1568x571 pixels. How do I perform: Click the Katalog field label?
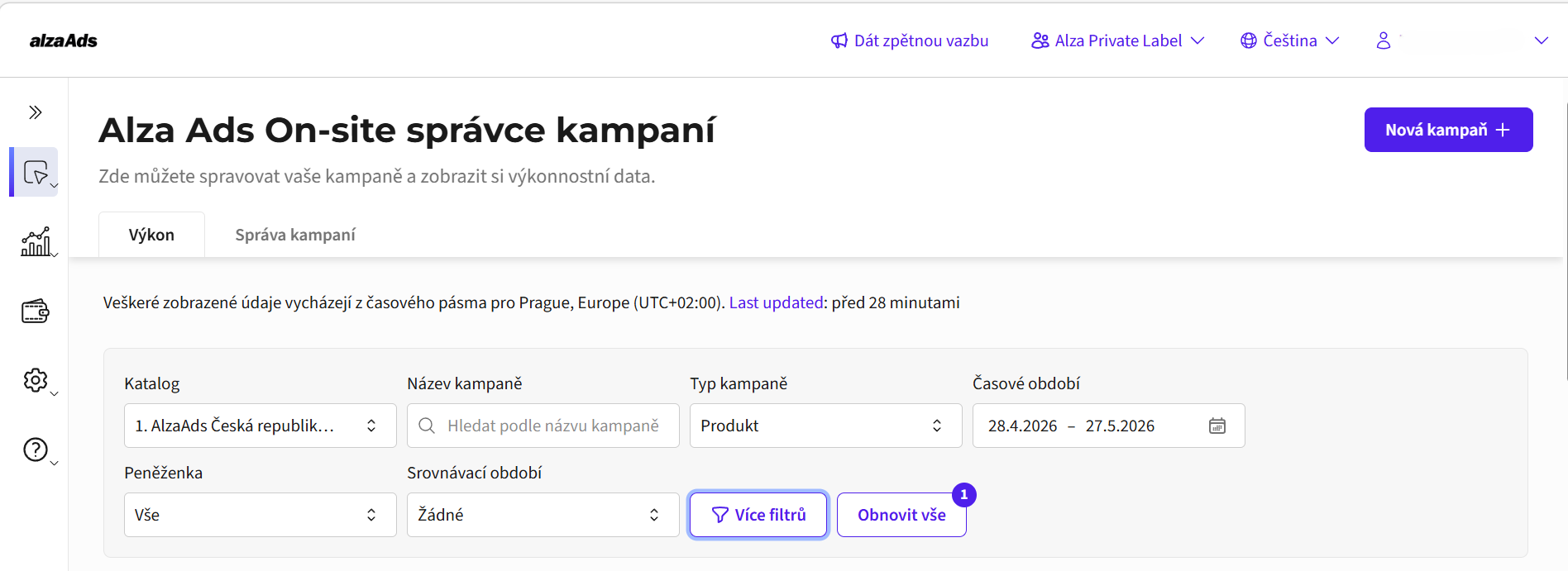152,383
